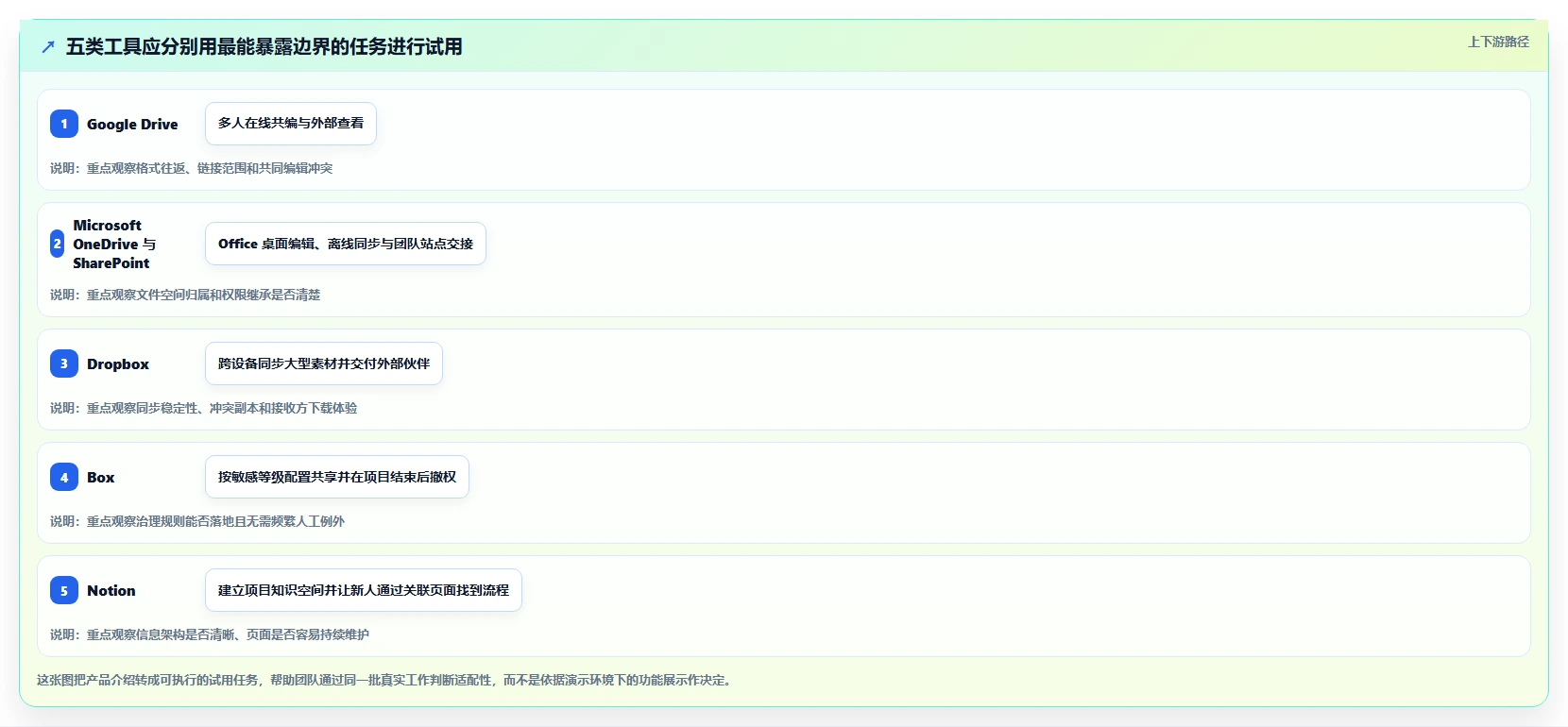
Task: Select the 按敏感等级配置共享 task chip
Action: 337,477
